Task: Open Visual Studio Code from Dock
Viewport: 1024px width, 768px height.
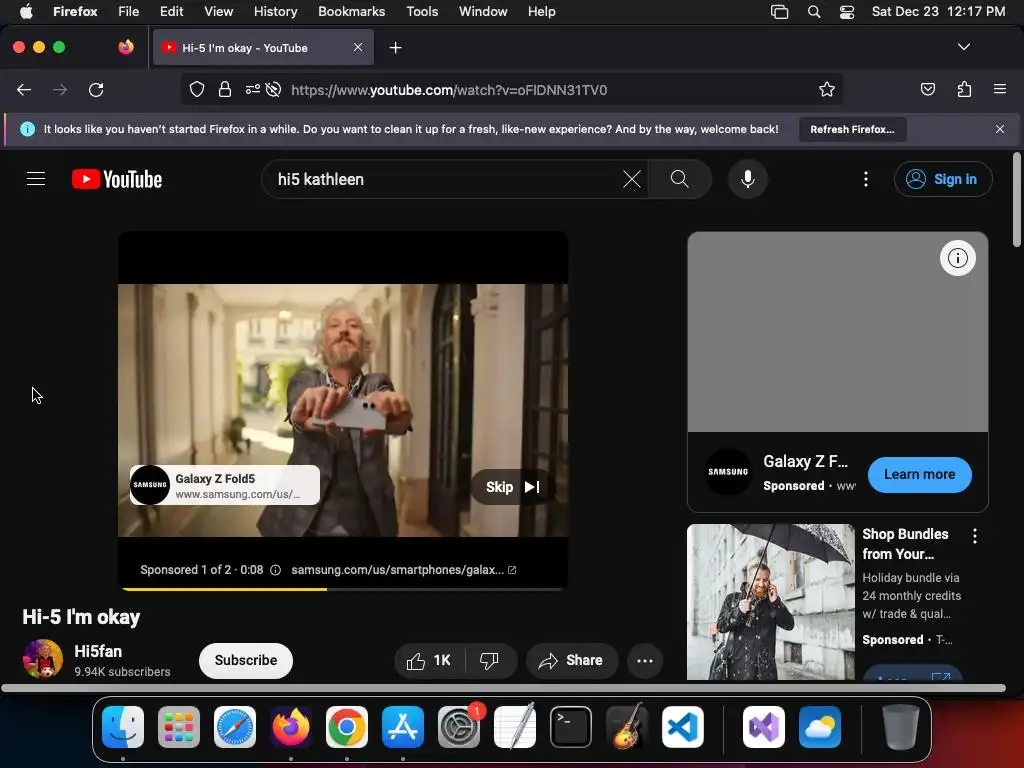Action: [x=682, y=727]
